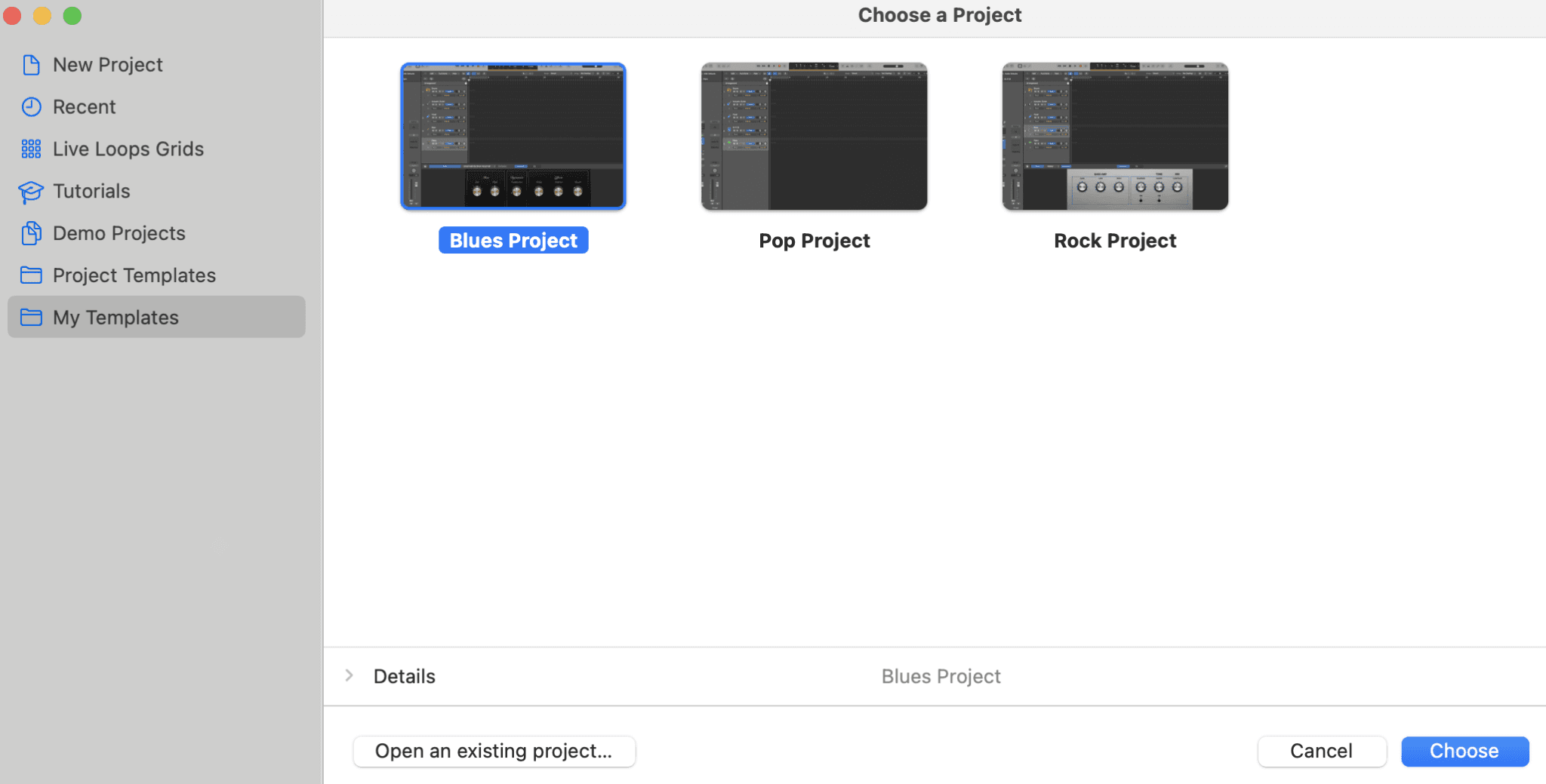Select the Pop Project thumbnail
Image resolution: width=1546 pixels, height=784 pixels.
pos(814,136)
